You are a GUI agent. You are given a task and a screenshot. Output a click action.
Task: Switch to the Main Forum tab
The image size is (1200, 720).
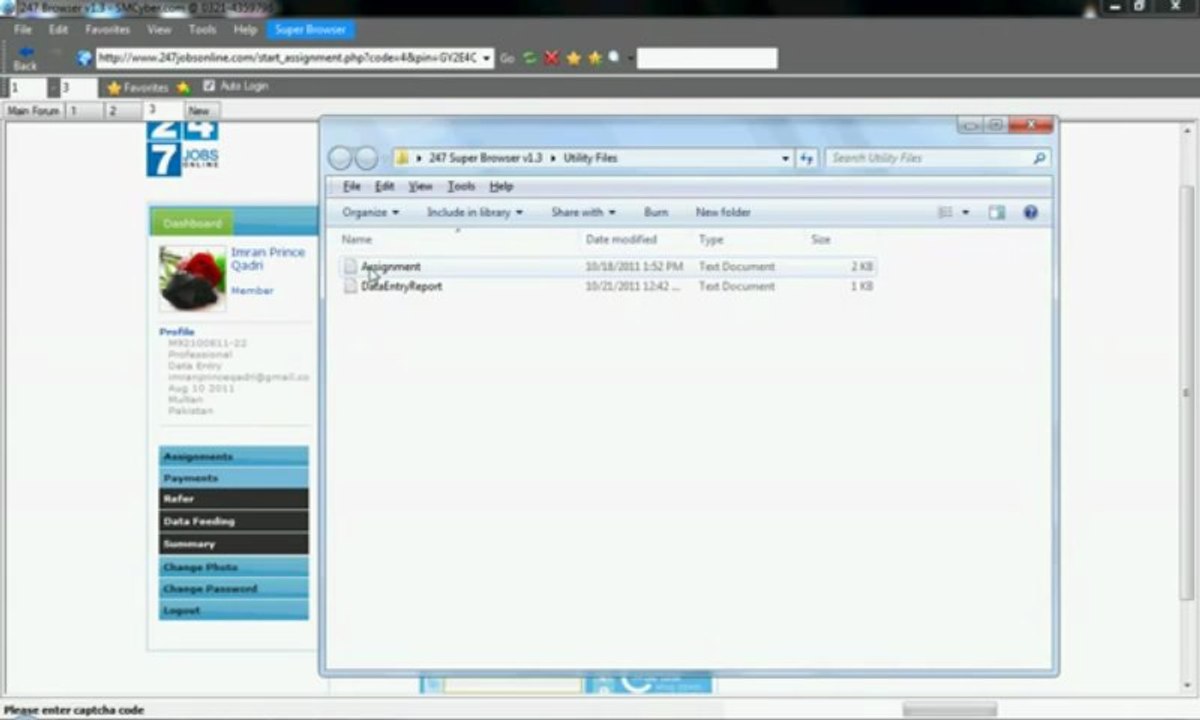click(33, 111)
